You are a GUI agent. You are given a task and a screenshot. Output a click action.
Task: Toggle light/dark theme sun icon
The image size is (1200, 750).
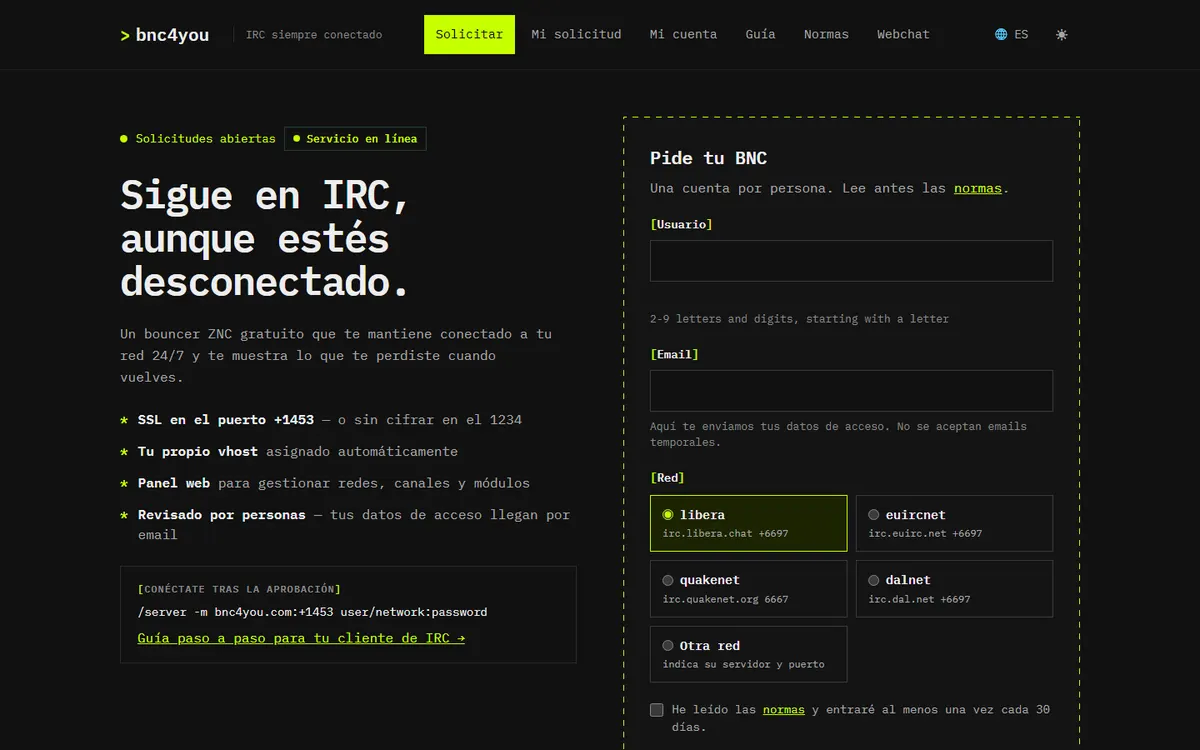pos(1062,34)
